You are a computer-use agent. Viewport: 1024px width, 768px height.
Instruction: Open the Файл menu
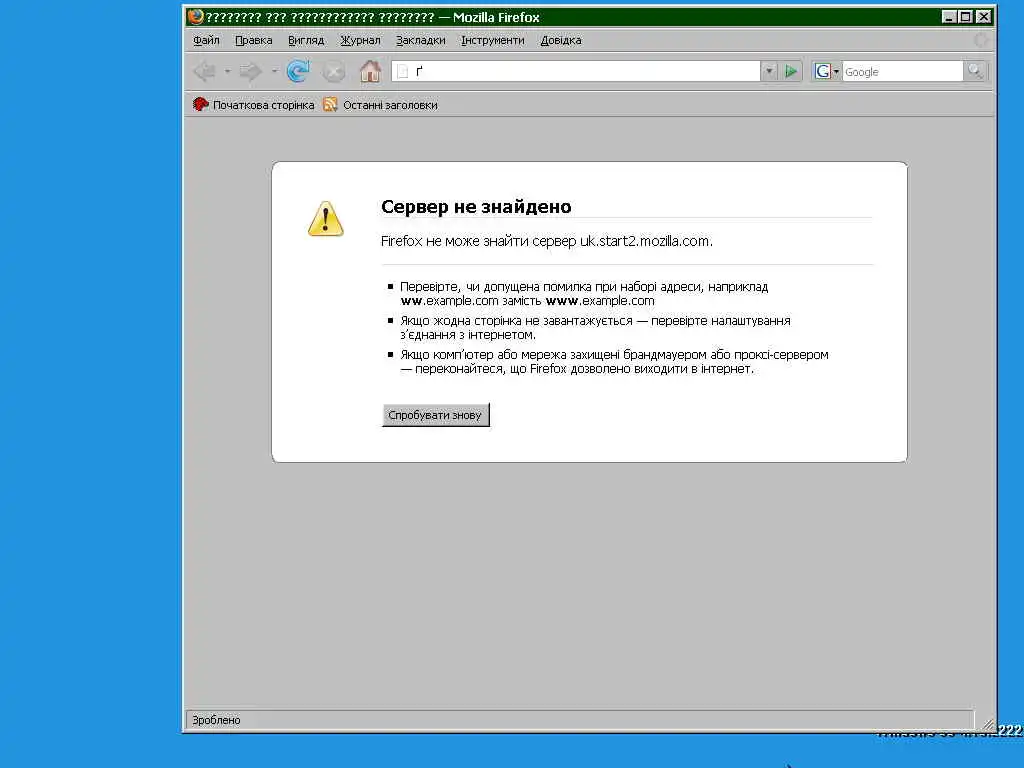click(206, 40)
